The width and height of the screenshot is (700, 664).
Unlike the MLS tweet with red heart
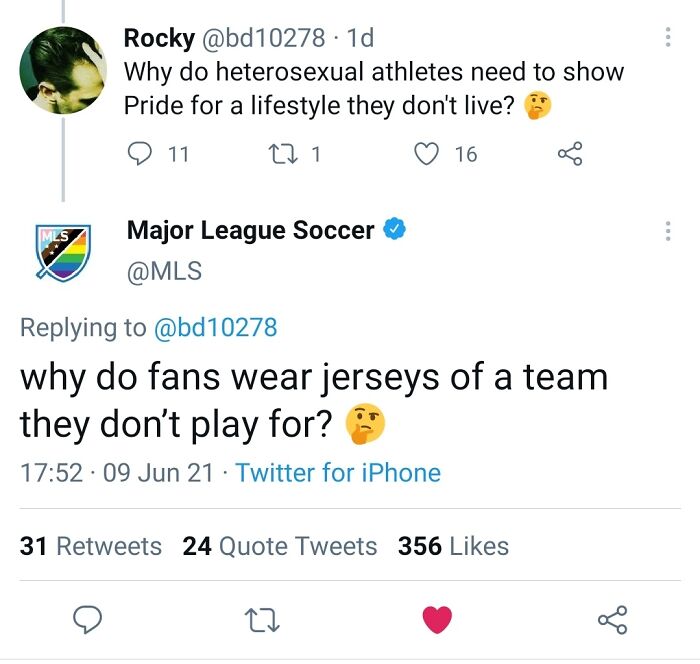437,621
